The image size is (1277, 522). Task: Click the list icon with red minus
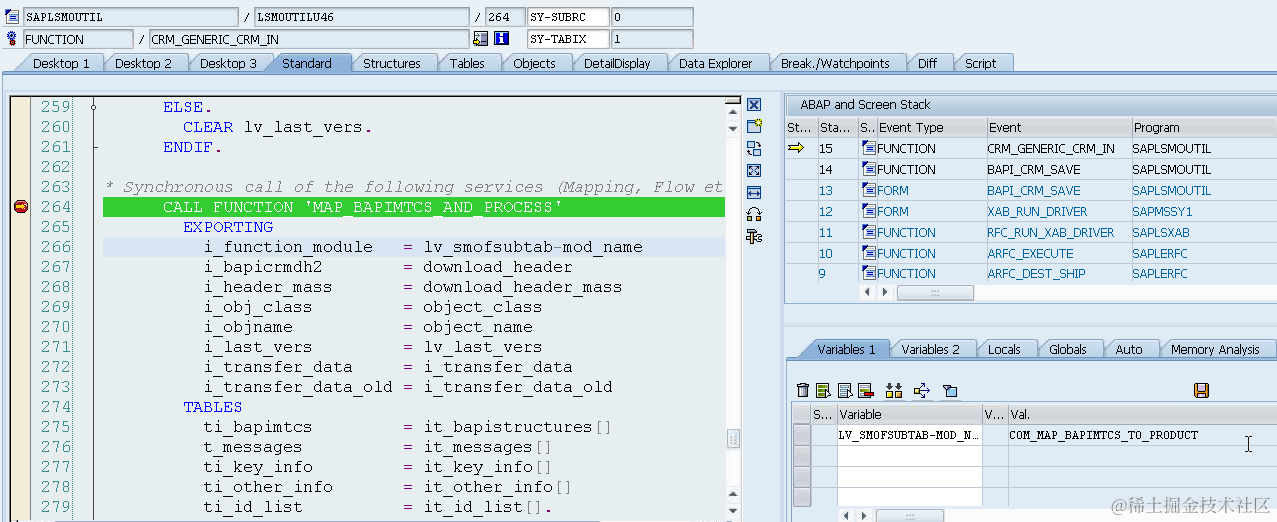[865, 390]
